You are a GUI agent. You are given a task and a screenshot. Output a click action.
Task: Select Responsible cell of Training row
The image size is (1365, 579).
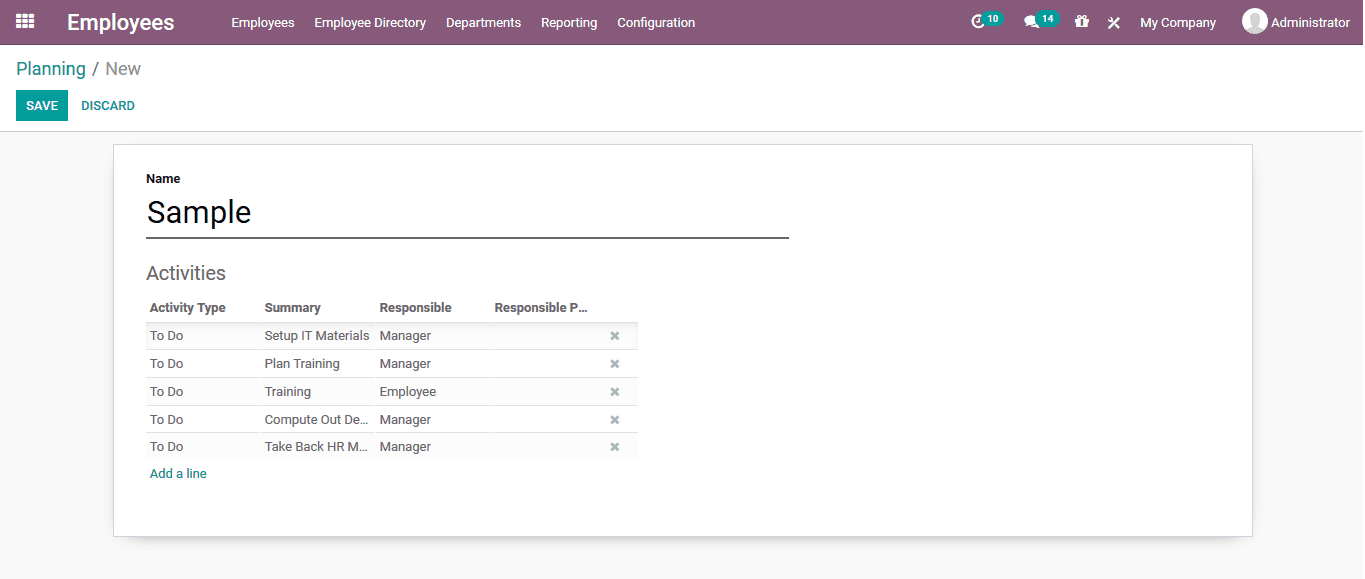click(408, 391)
